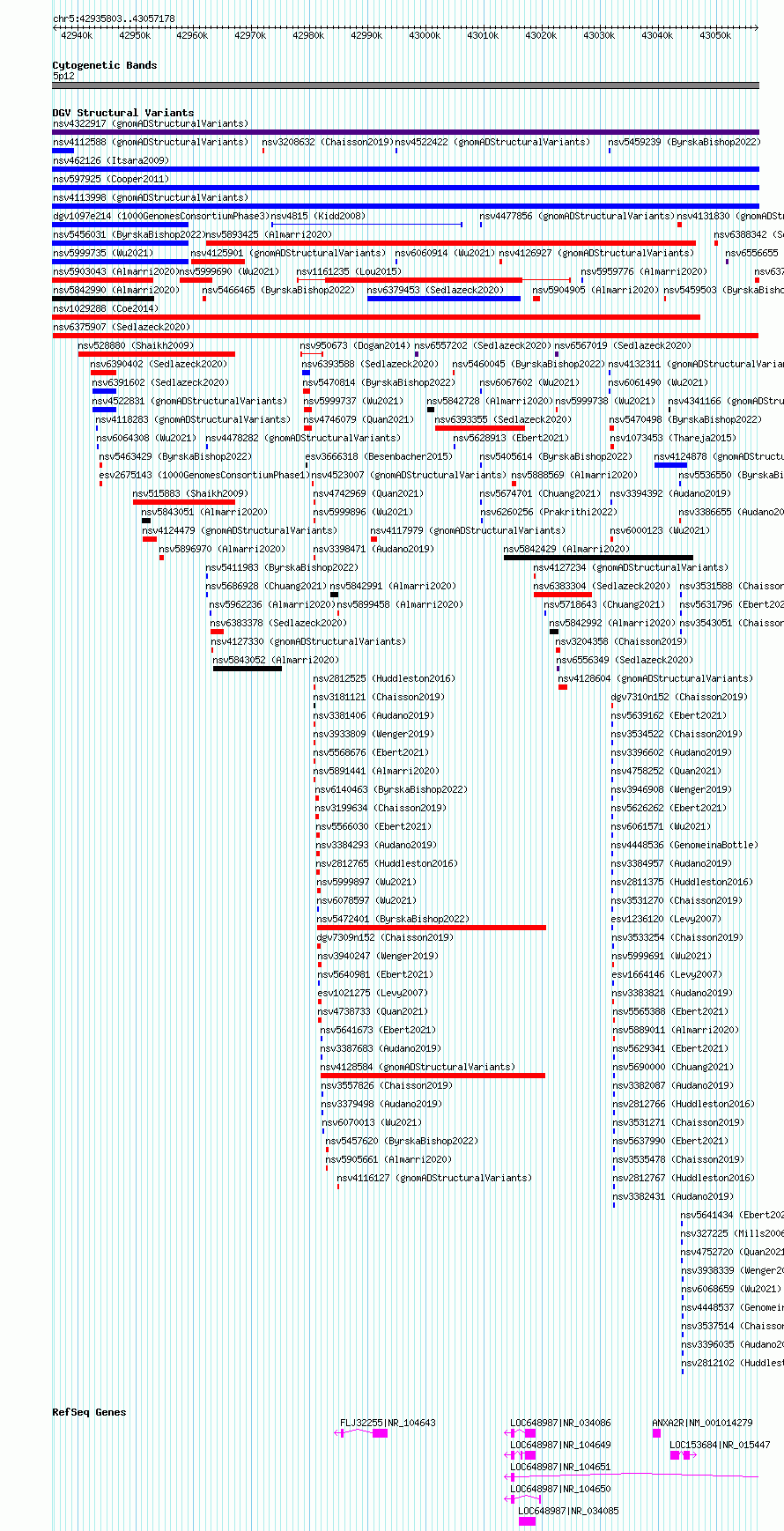Open variant nsv5842429 (Almarri2020)
This screenshot has height=1531, width=784.
(566, 549)
